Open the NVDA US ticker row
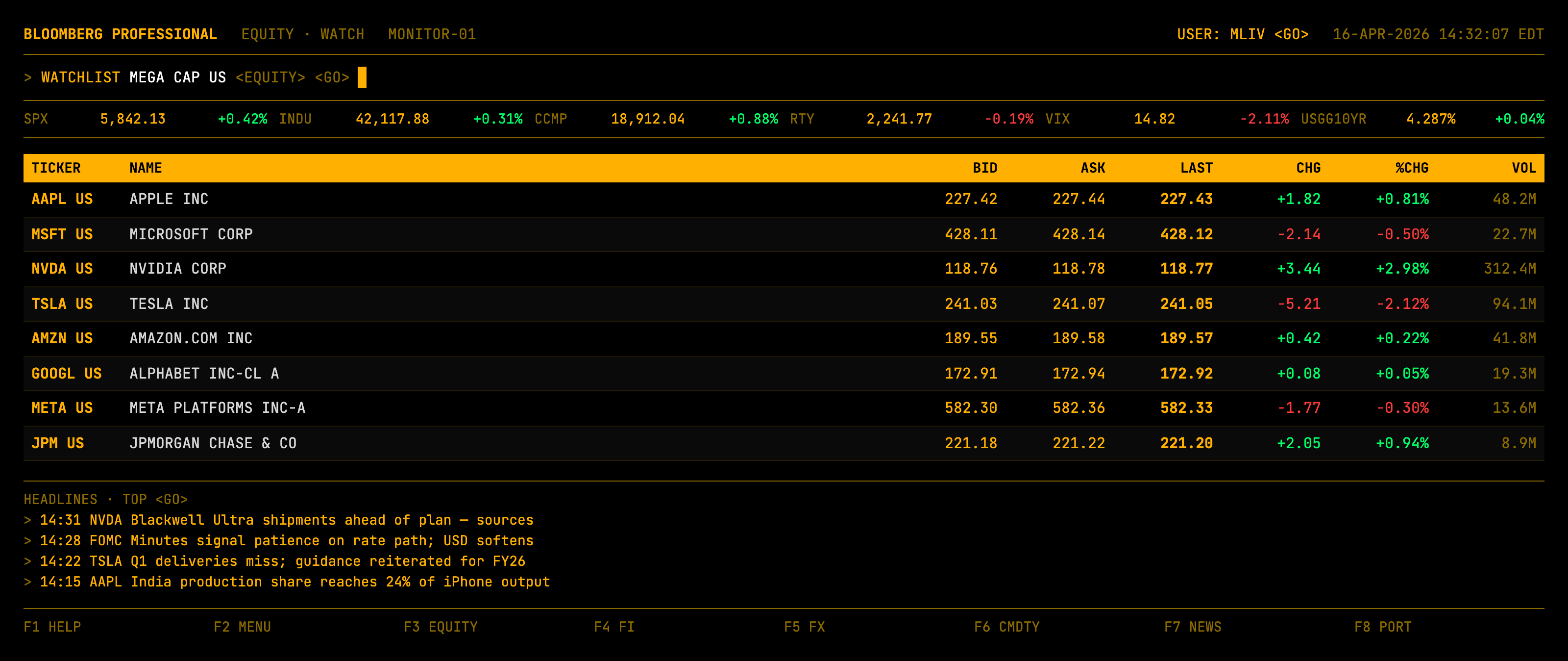The image size is (1568, 661). point(62,269)
